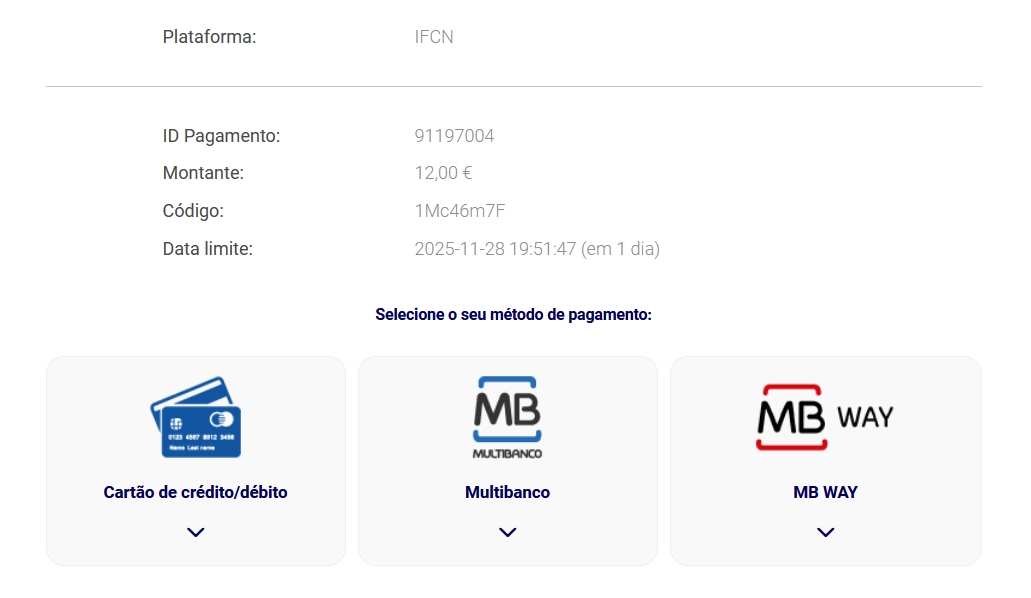Click the 'Data limite:' label
1031x598 pixels.
pos(207,249)
